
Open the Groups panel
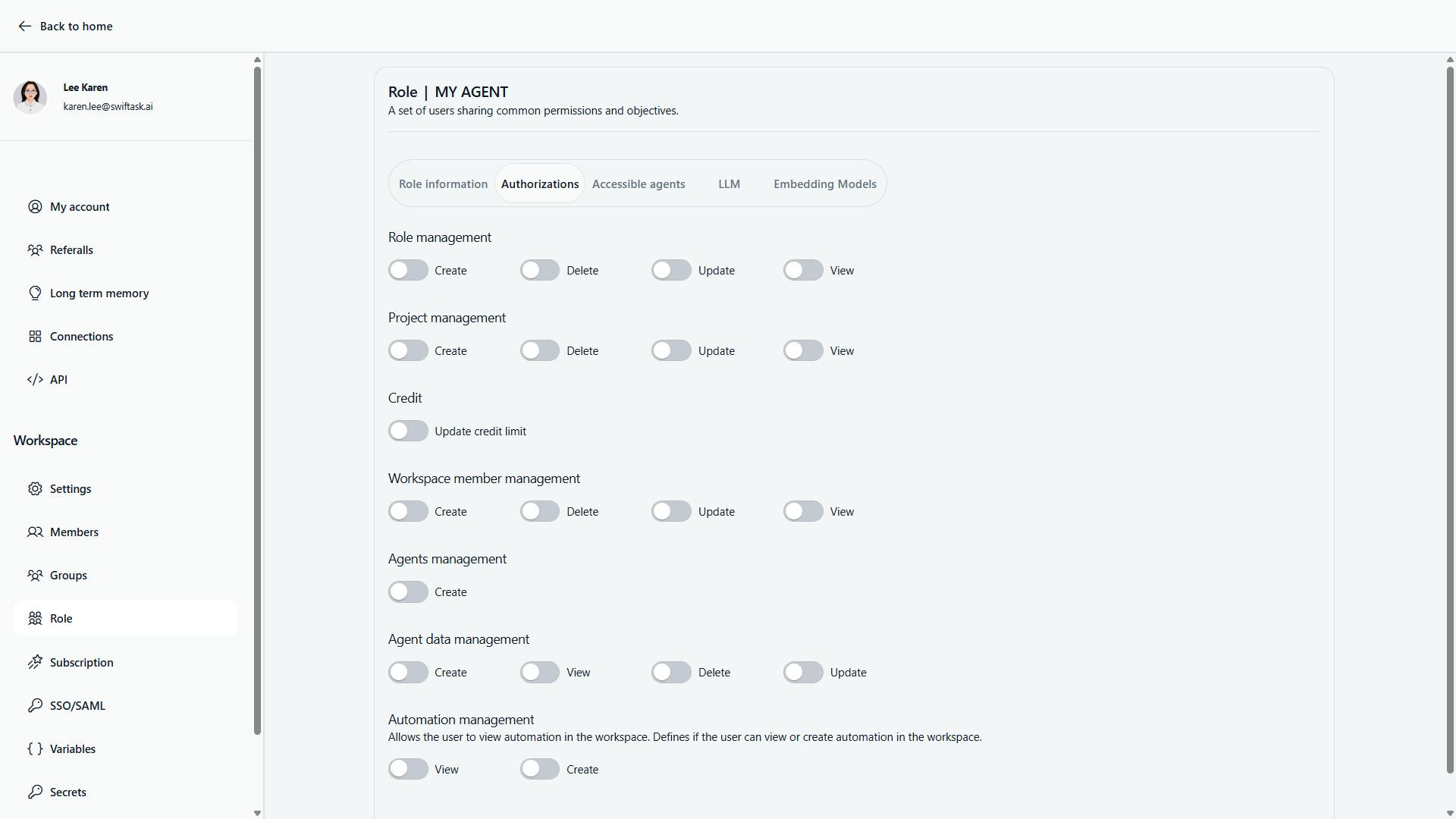69,575
